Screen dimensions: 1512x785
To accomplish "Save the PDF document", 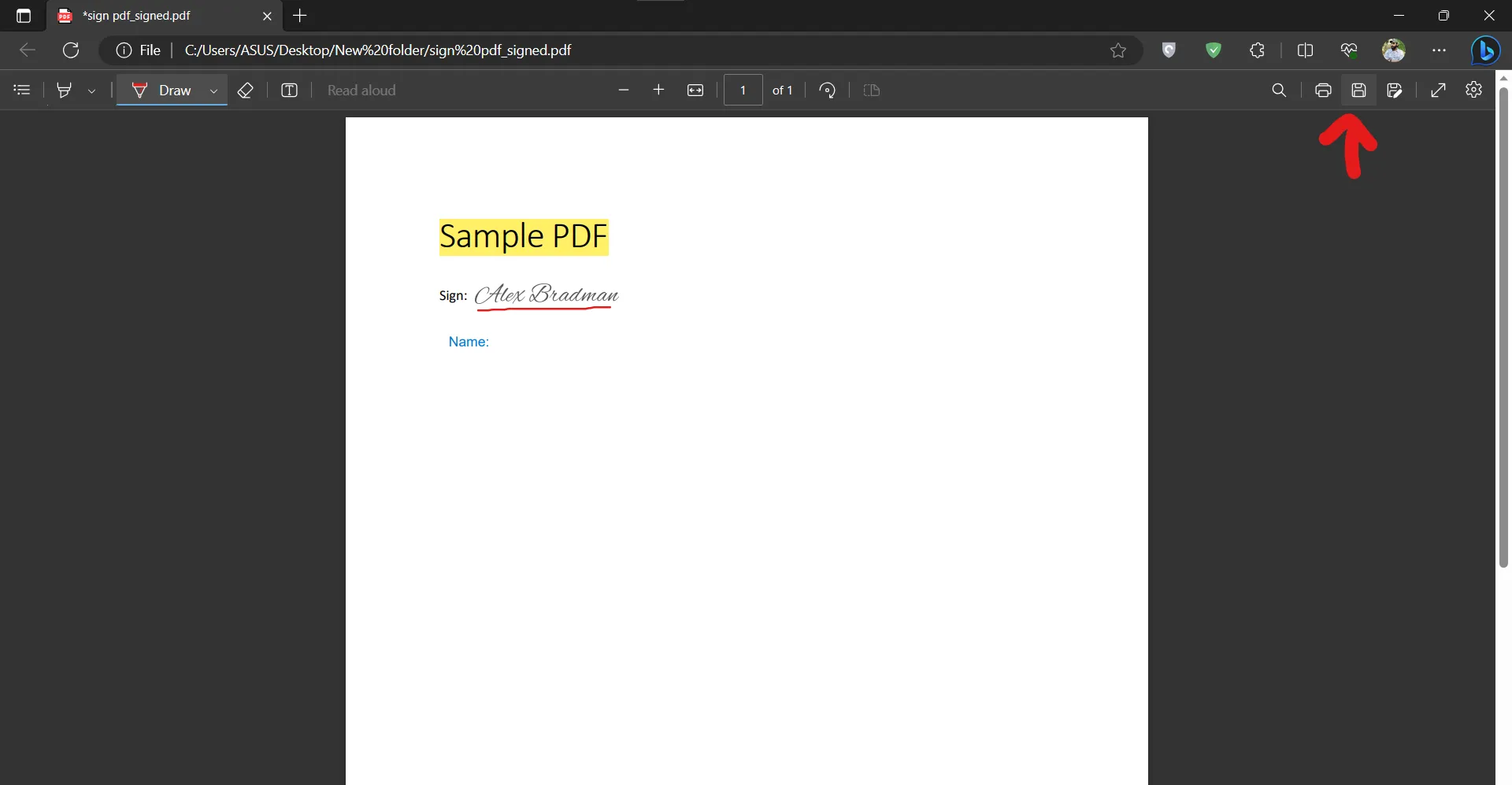I will (x=1359, y=90).
